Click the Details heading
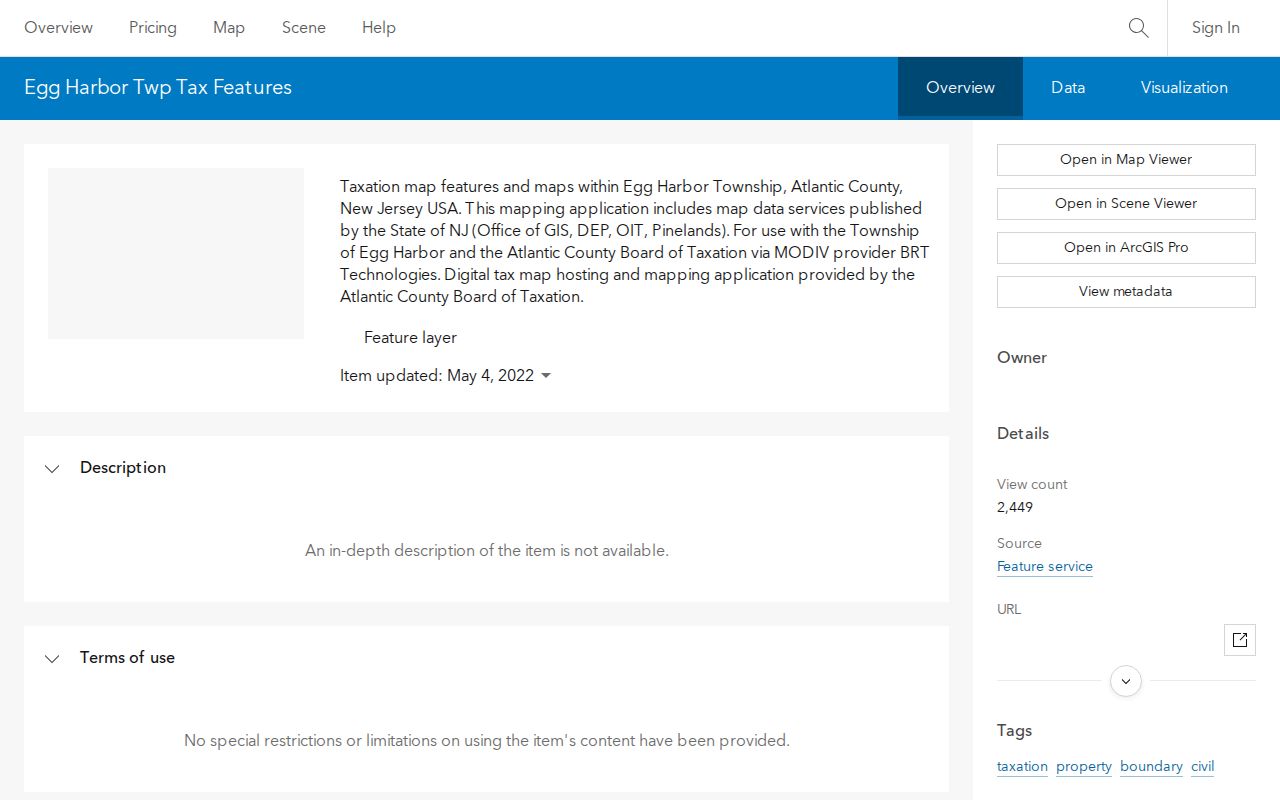This screenshot has width=1280, height=800. coord(1023,434)
